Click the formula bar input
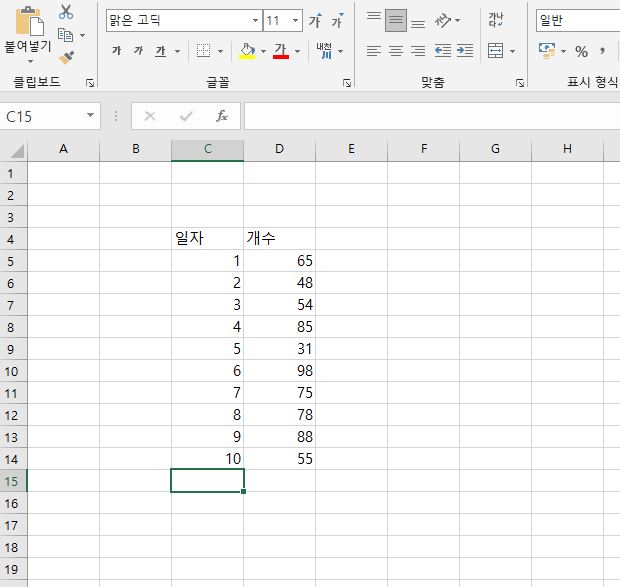 [432, 116]
